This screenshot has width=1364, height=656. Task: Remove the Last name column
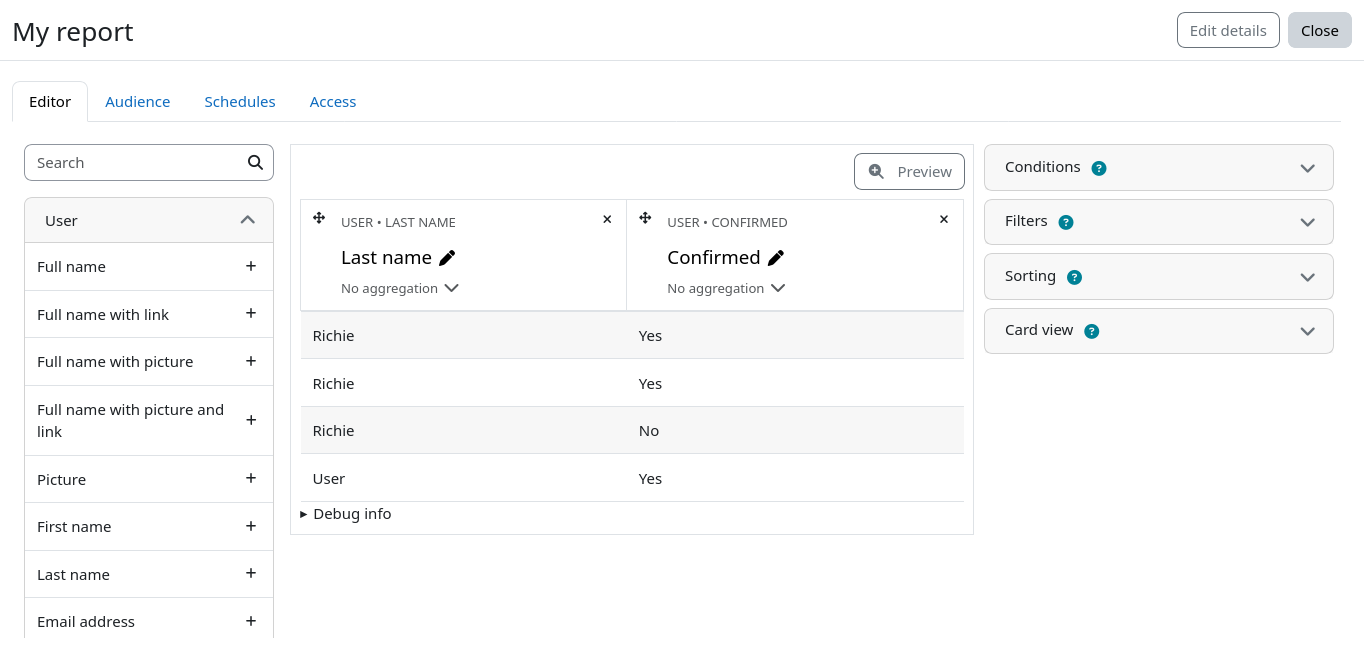pyautogui.click(x=607, y=219)
